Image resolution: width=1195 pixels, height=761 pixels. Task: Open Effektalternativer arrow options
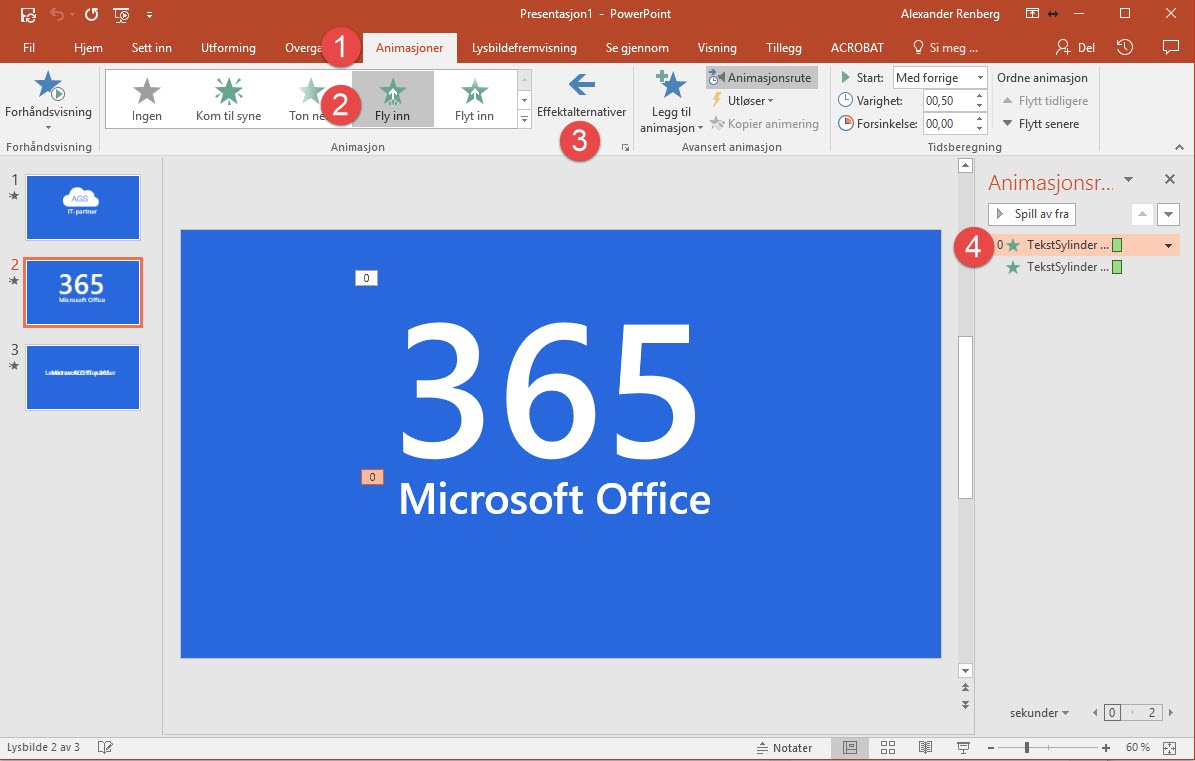[581, 84]
